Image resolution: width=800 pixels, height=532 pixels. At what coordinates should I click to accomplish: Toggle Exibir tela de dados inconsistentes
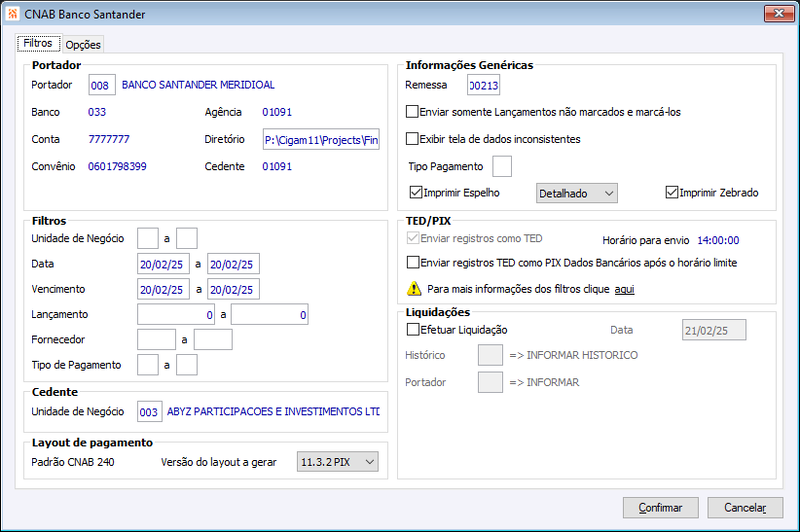pyautogui.click(x=412, y=139)
